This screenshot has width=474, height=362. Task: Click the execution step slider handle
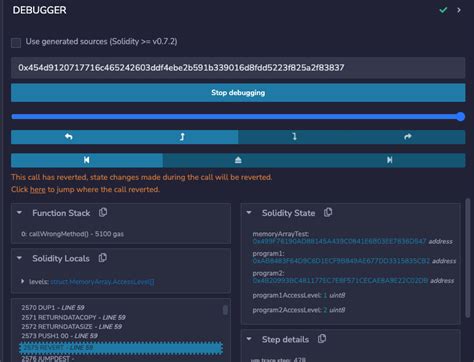pos(460,117)
